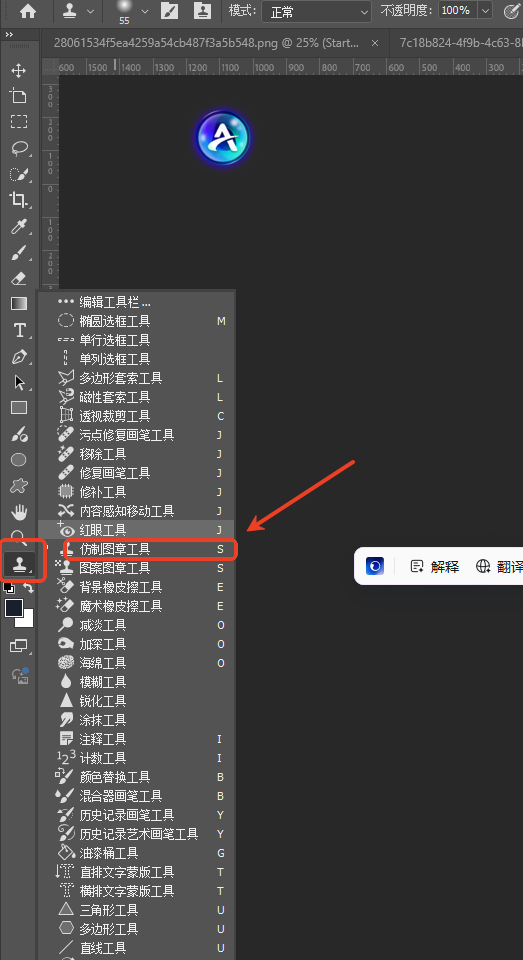Viewport: 523px width, 960px height.
Task: Choose 减淡工具
Action: click(x=137, y=625)
